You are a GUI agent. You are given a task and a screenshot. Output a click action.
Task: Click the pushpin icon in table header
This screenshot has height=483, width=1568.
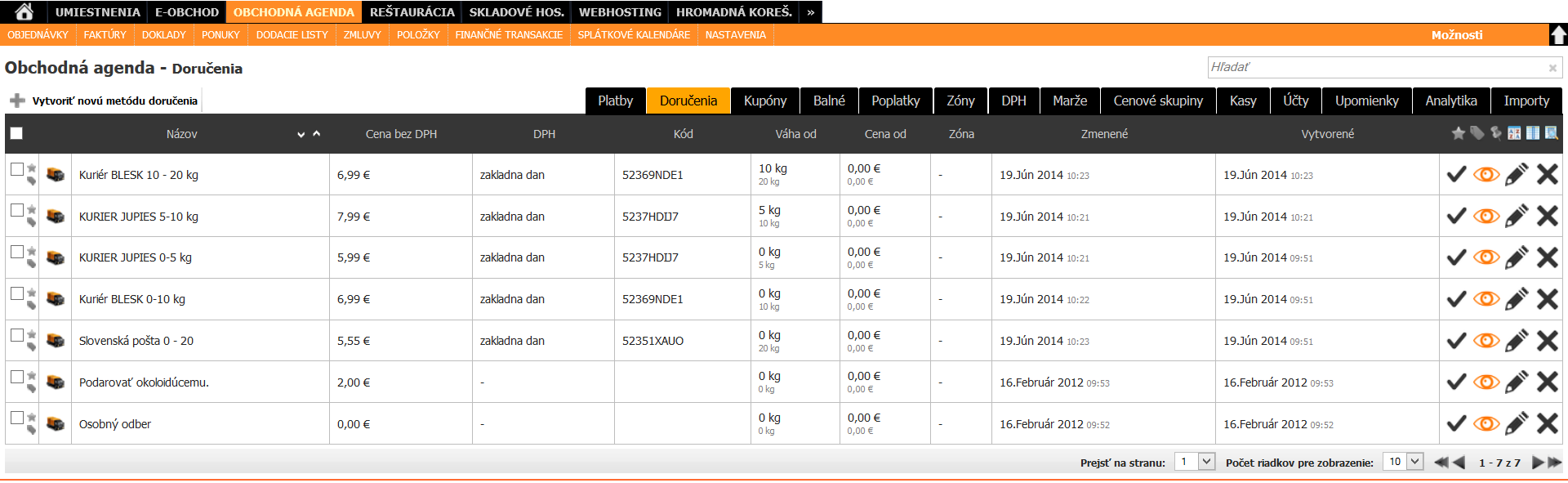1495,133
